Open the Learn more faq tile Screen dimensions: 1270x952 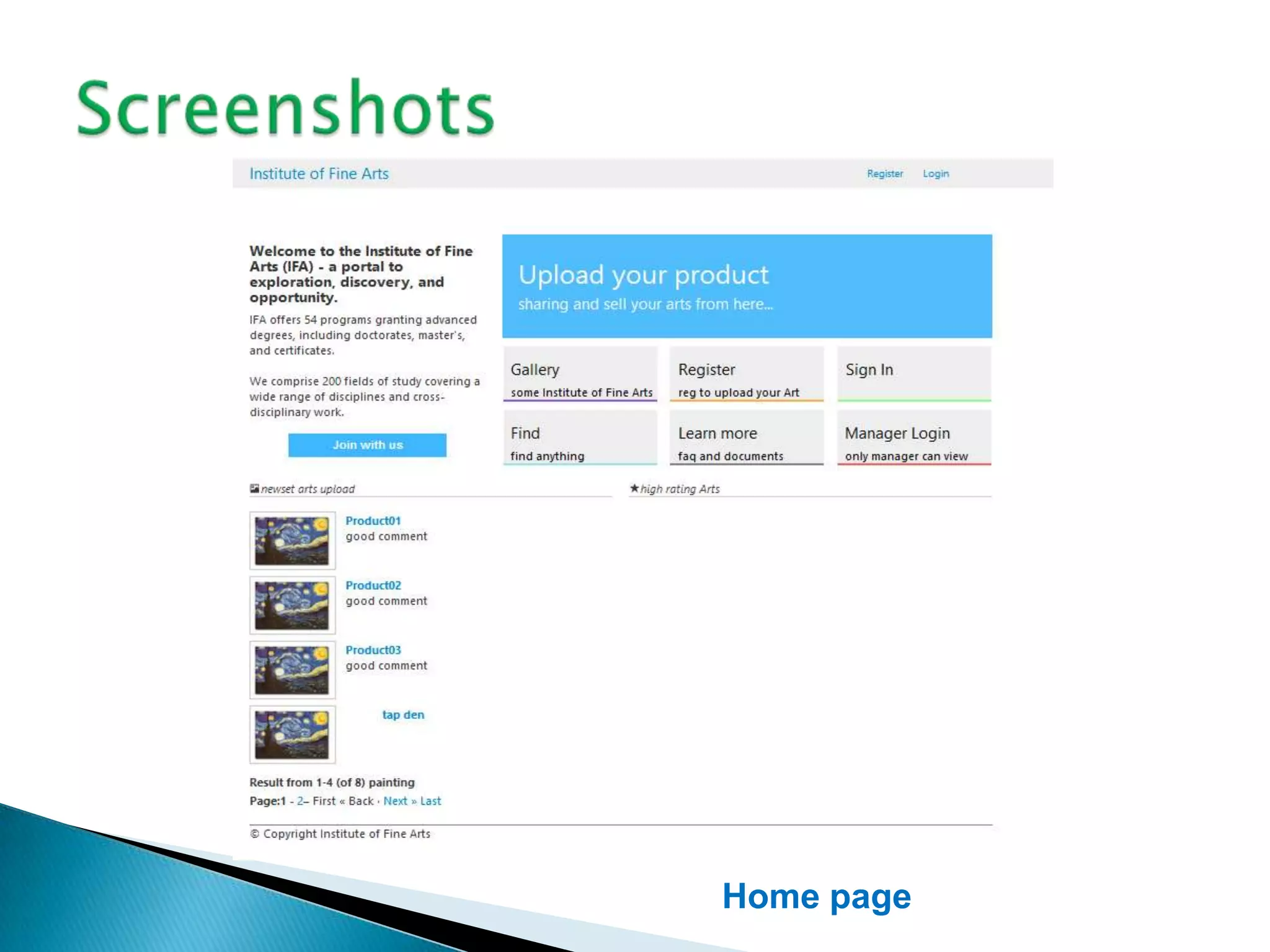click(x=747, y=438)
